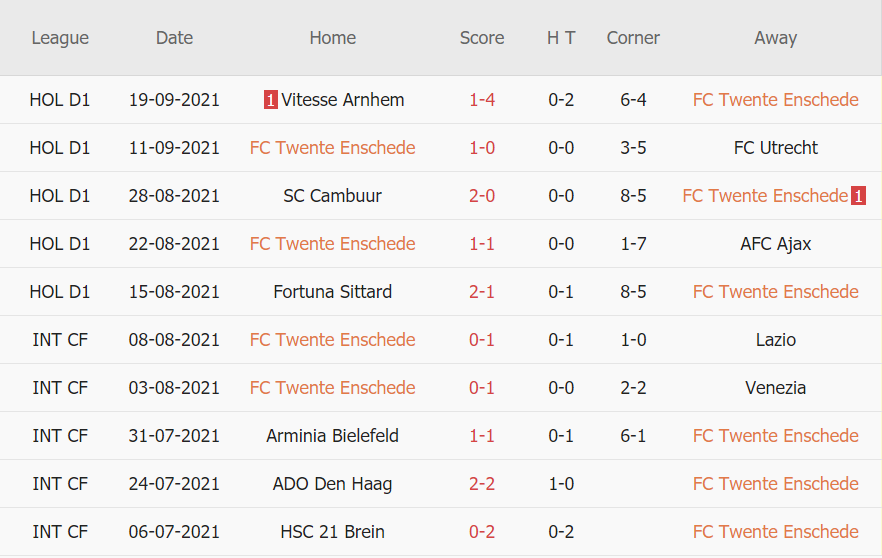Click the Score column header
882x558 pixels.
pyautogui.click(x=482, y=38)
